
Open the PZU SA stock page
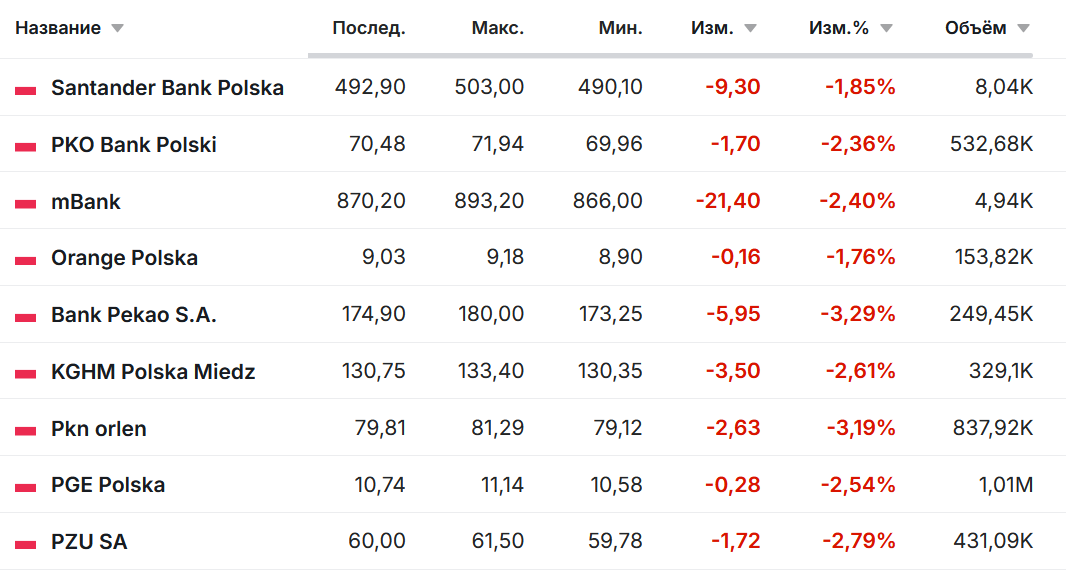(89, 542)
